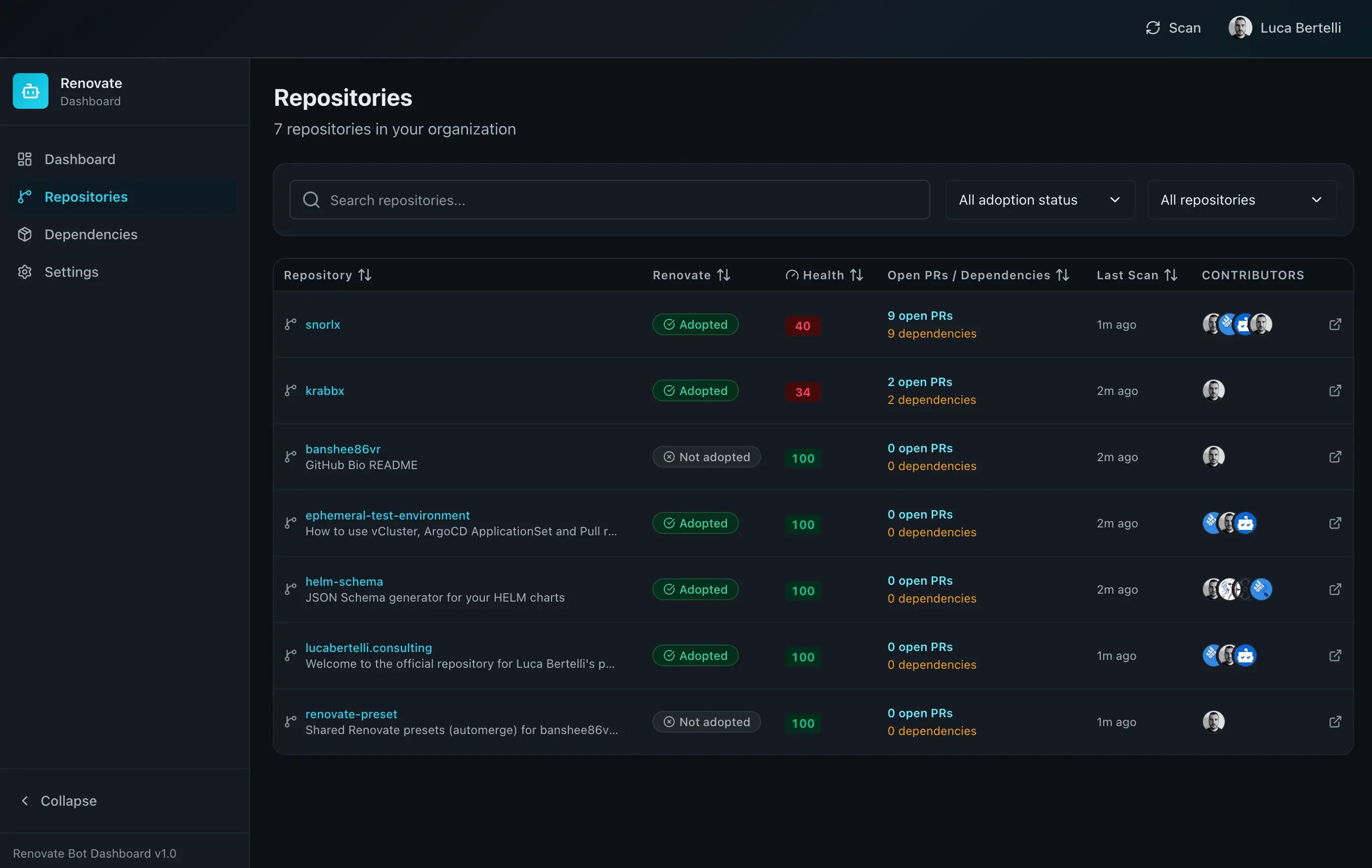
Task: Collapse the sidebar
Action: point(58,801)
